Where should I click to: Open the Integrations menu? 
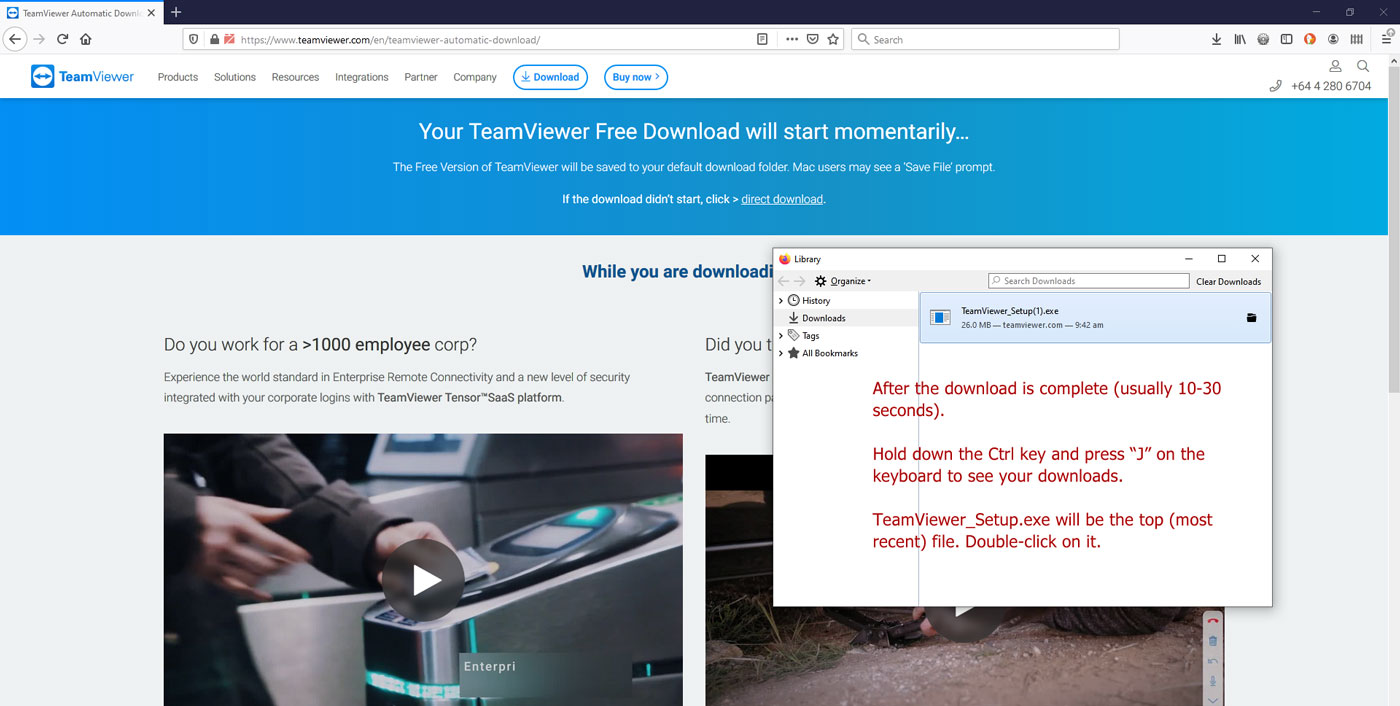[362, 77]
